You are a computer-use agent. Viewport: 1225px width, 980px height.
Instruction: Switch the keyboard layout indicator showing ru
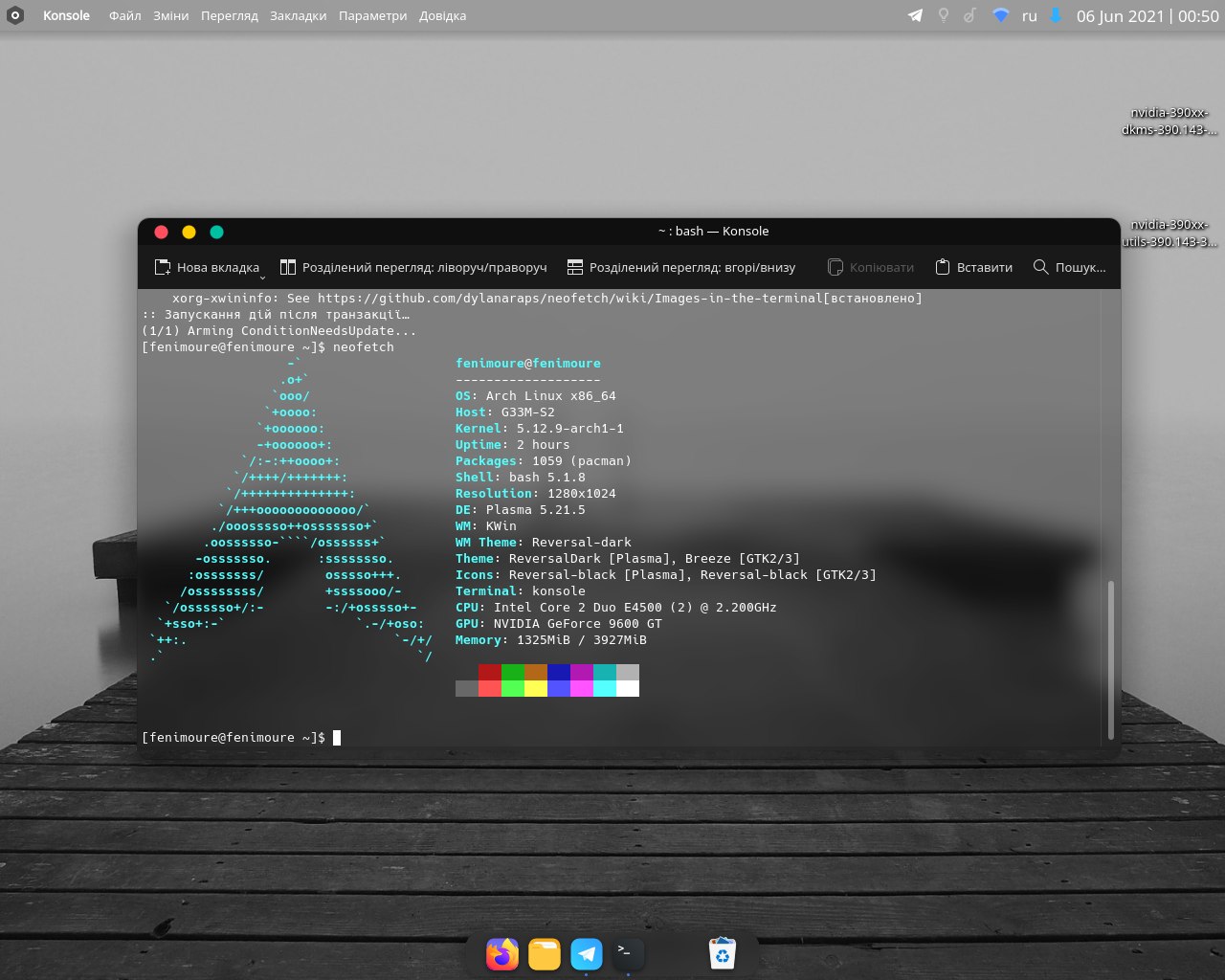[x=1030, y=16]
